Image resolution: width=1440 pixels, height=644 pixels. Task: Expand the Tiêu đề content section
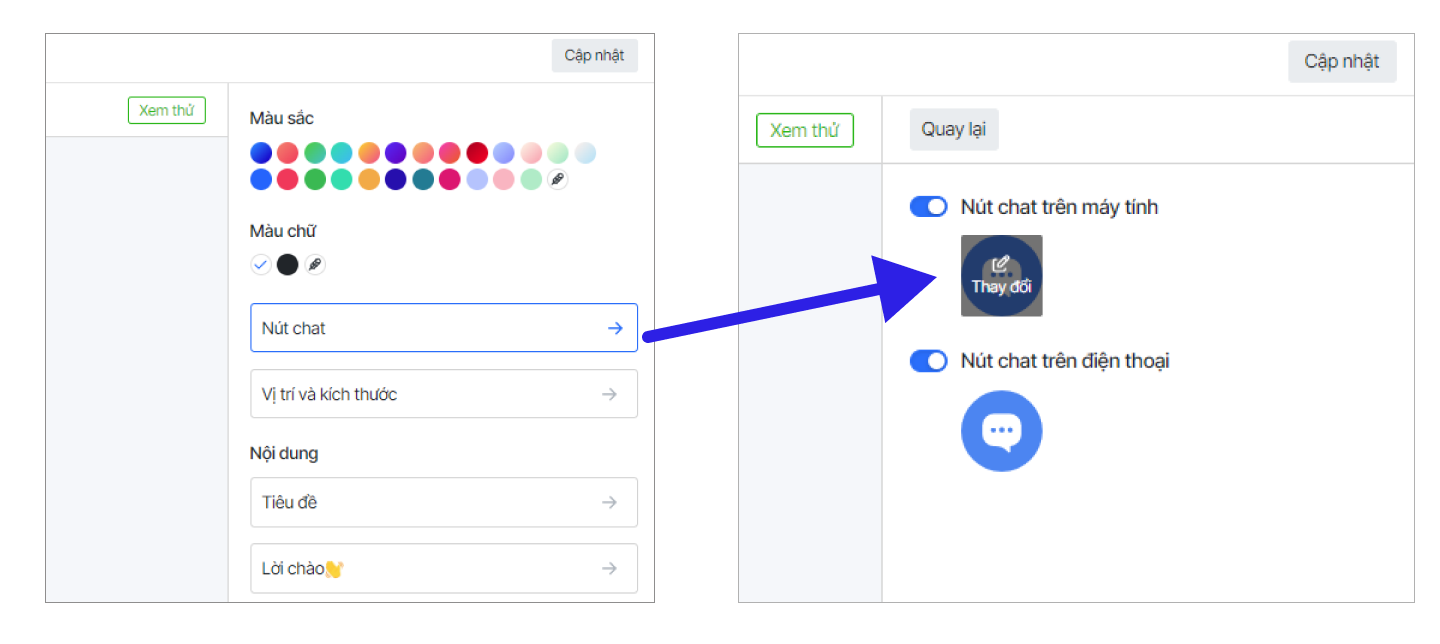click(x=443, y=502)
